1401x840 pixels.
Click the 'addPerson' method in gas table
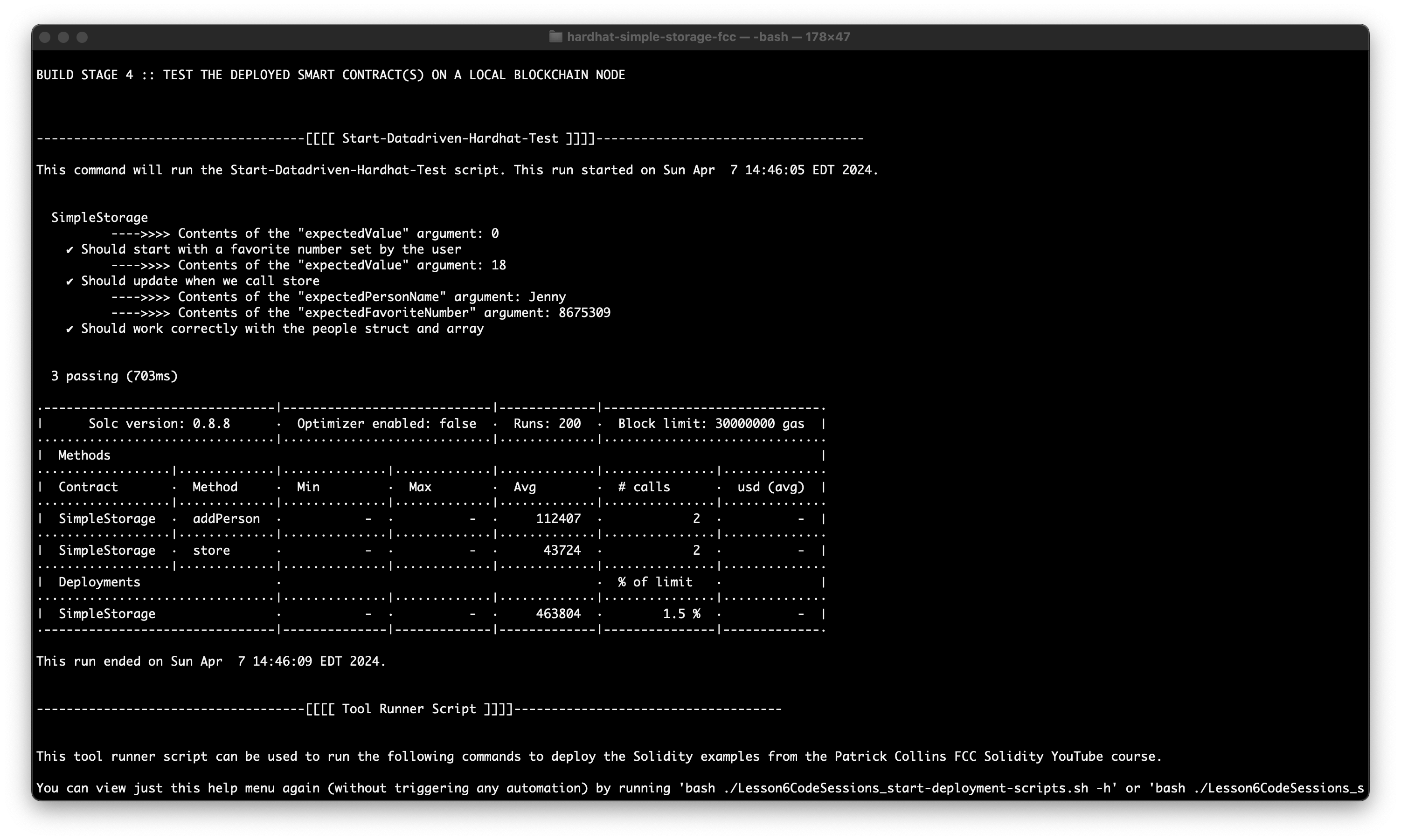click(226, 519)
